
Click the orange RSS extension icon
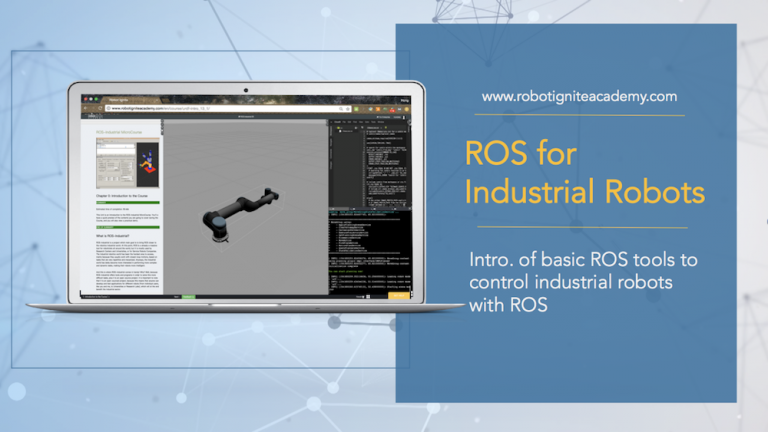pyautogui.click(x=378, y=109)
